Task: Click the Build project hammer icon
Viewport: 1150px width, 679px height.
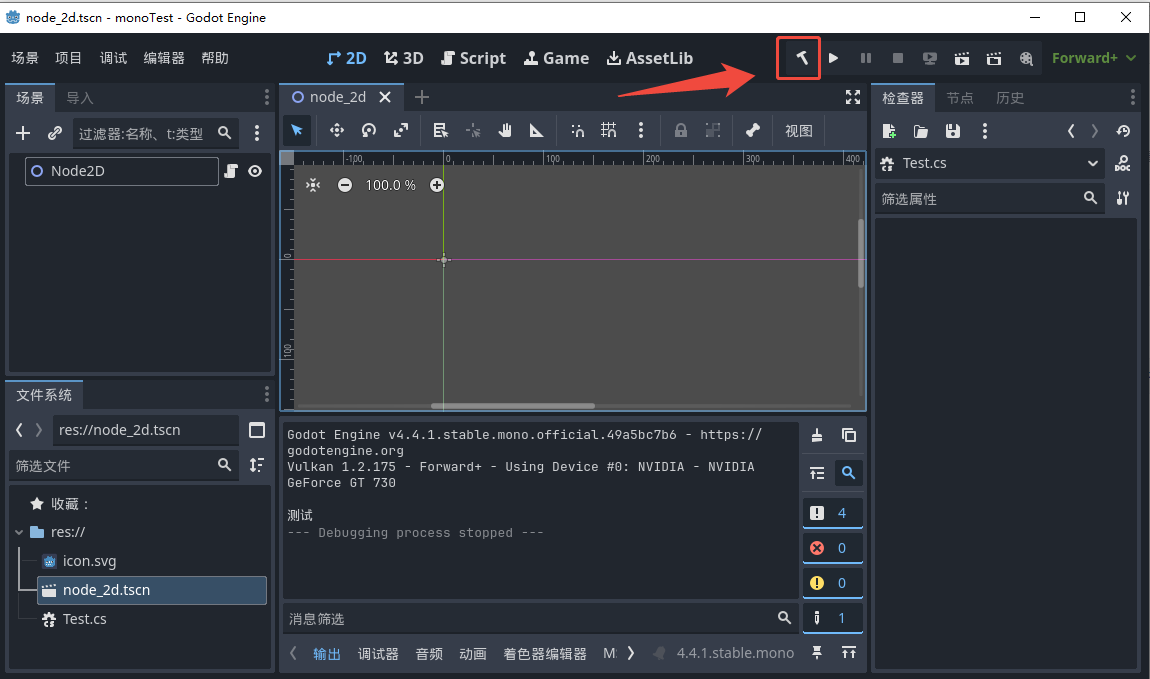Action: (802, 58)
